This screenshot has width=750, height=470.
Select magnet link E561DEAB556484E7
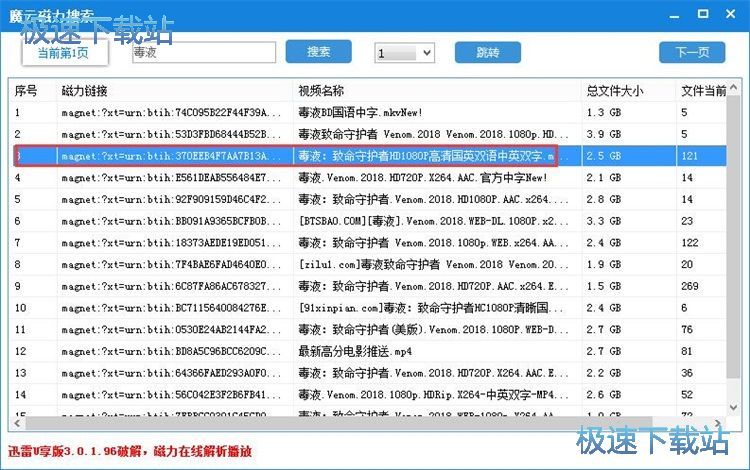[171, 178]
